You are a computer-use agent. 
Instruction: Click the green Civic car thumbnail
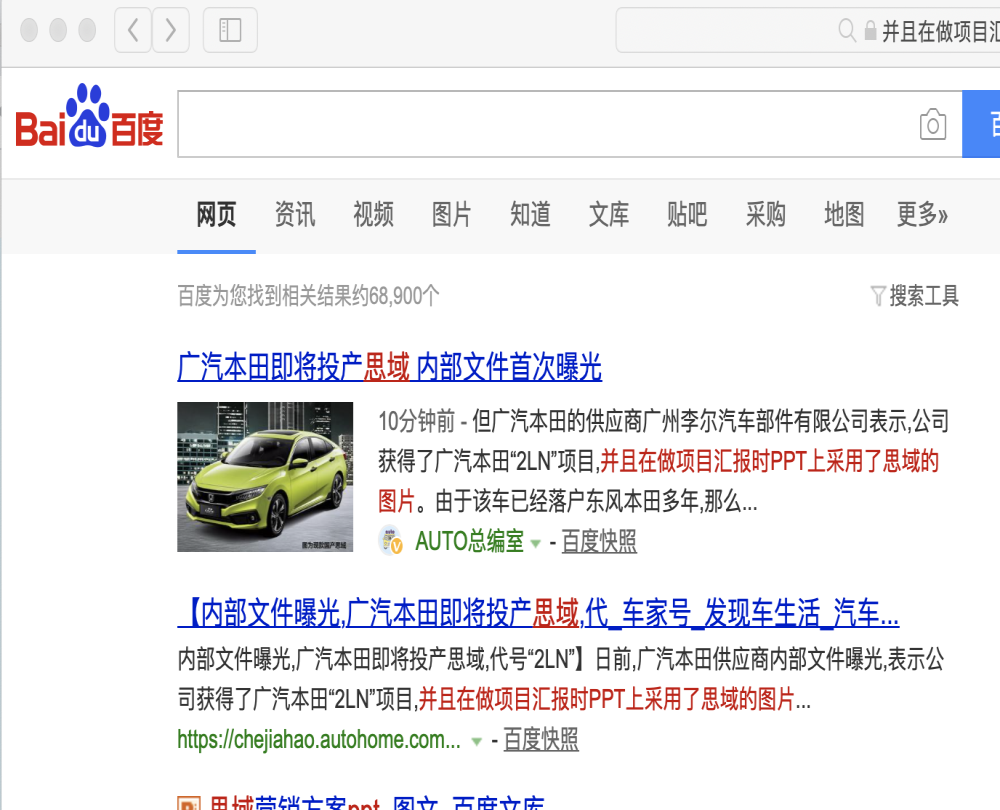coord(265,476)
